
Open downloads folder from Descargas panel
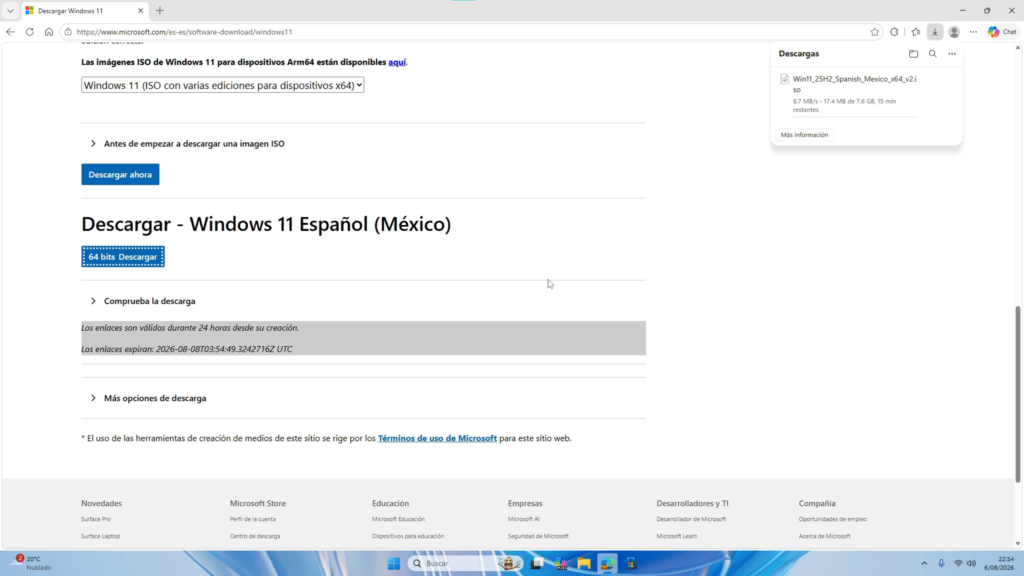(913, 54)
